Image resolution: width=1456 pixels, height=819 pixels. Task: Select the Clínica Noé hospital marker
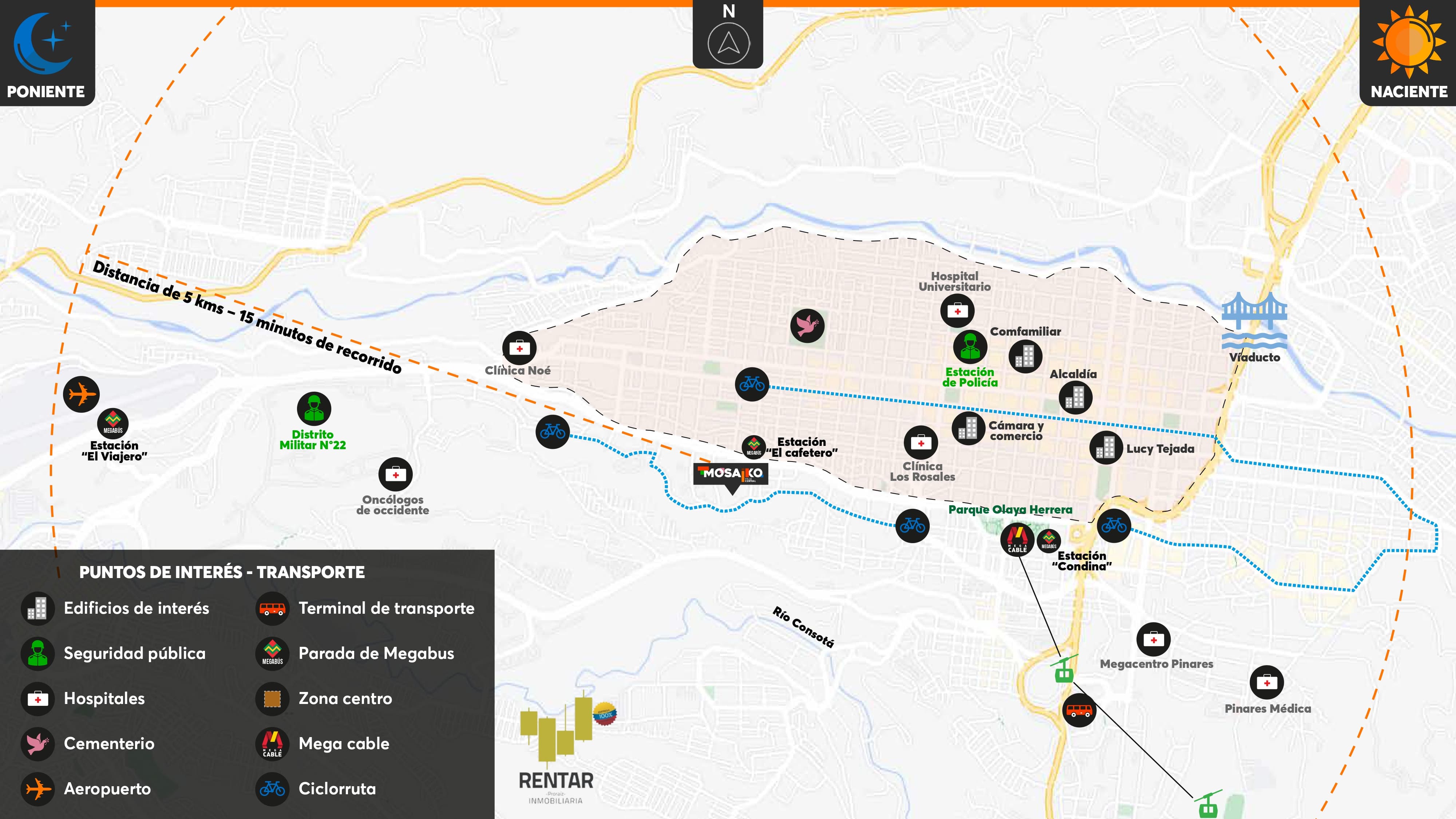click(x=519, y=348)
